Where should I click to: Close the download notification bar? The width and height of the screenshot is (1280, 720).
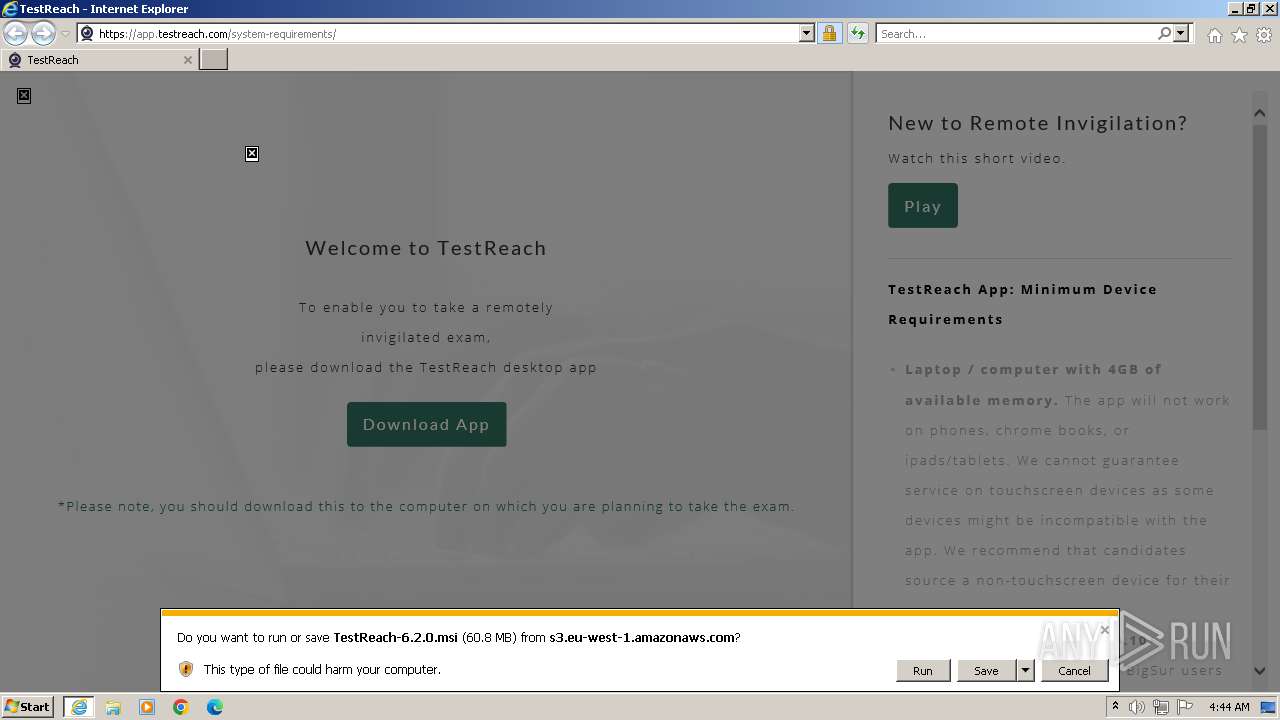click(1104, 630)
